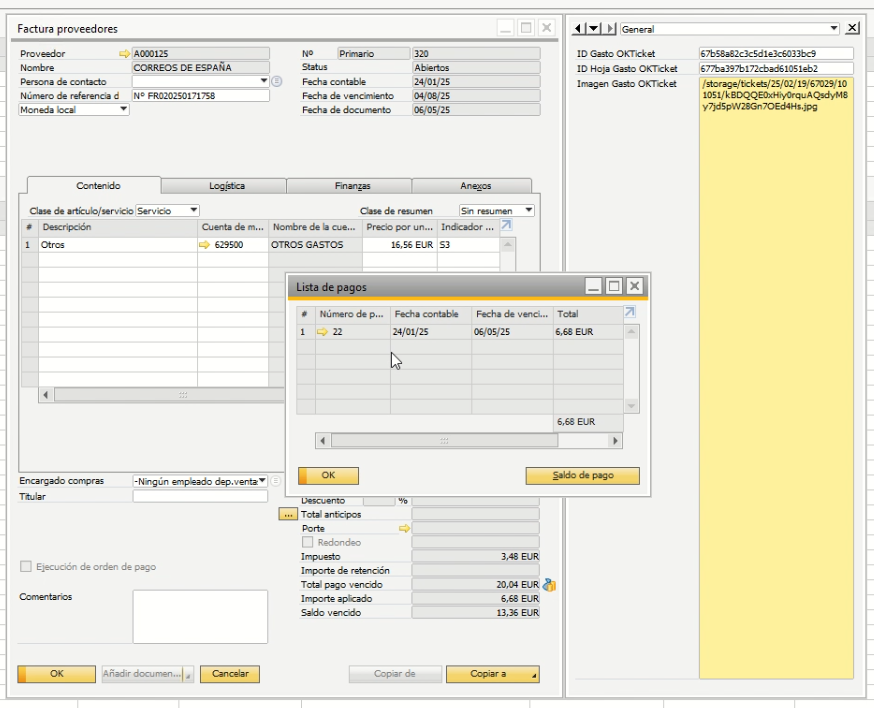Go to next category arrow in the side panel
874x708 pixels.
click(x=611, y=28)
